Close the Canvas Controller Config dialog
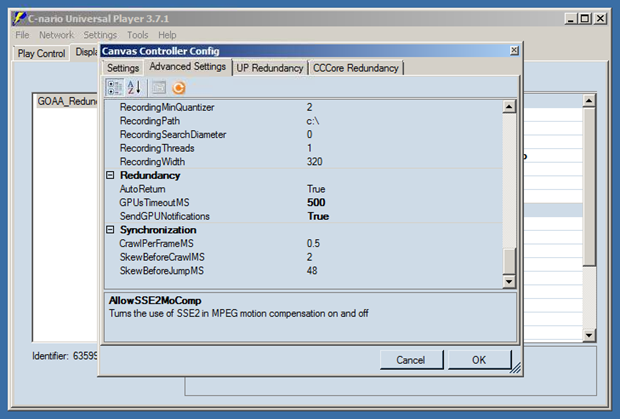 pos(514,51)
